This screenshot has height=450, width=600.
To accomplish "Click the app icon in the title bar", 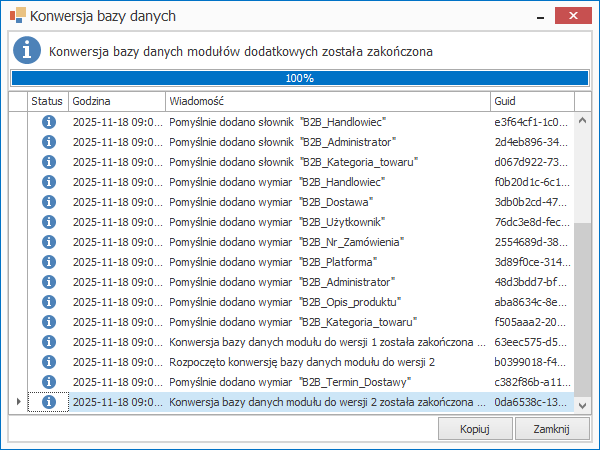I will tap(16, 16).
